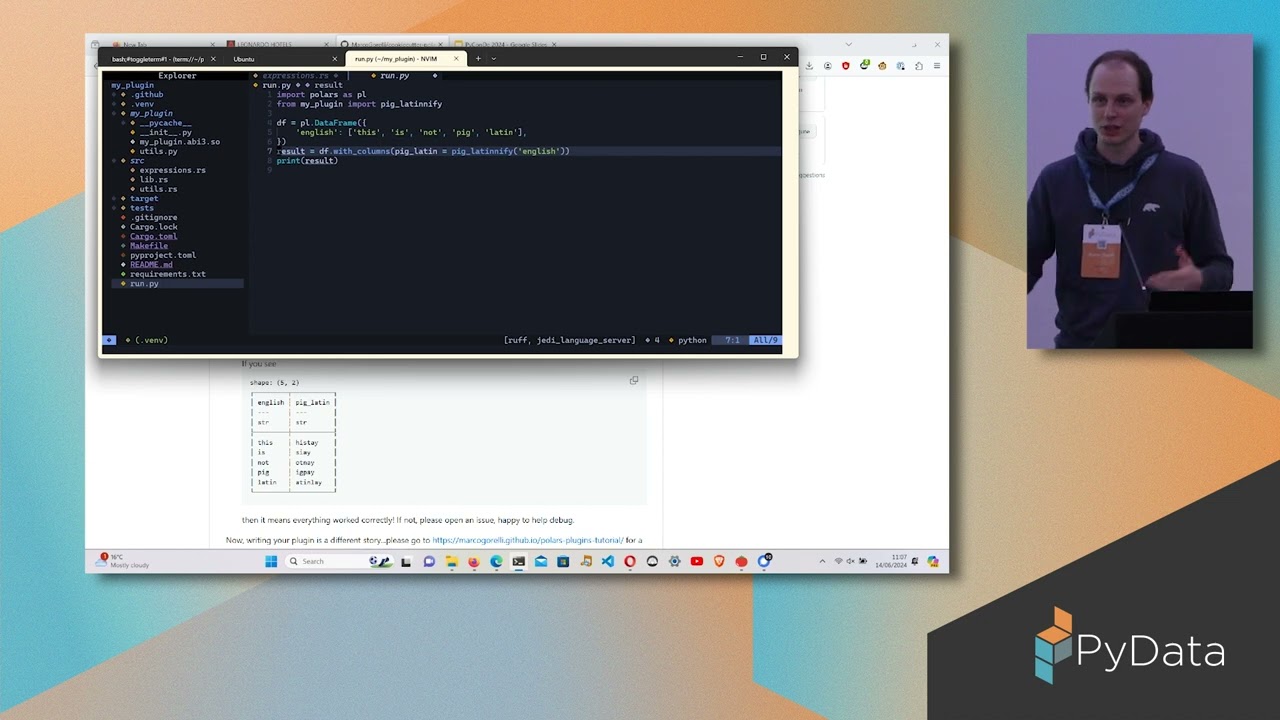Launch YouTube from the taskbar
The height and width of the screenshot is (720, 1280).
[697, 561]
